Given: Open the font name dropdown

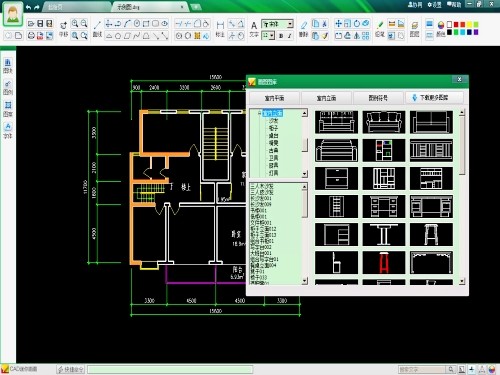Looking at the screenshot, I should [x=290, y=24].
